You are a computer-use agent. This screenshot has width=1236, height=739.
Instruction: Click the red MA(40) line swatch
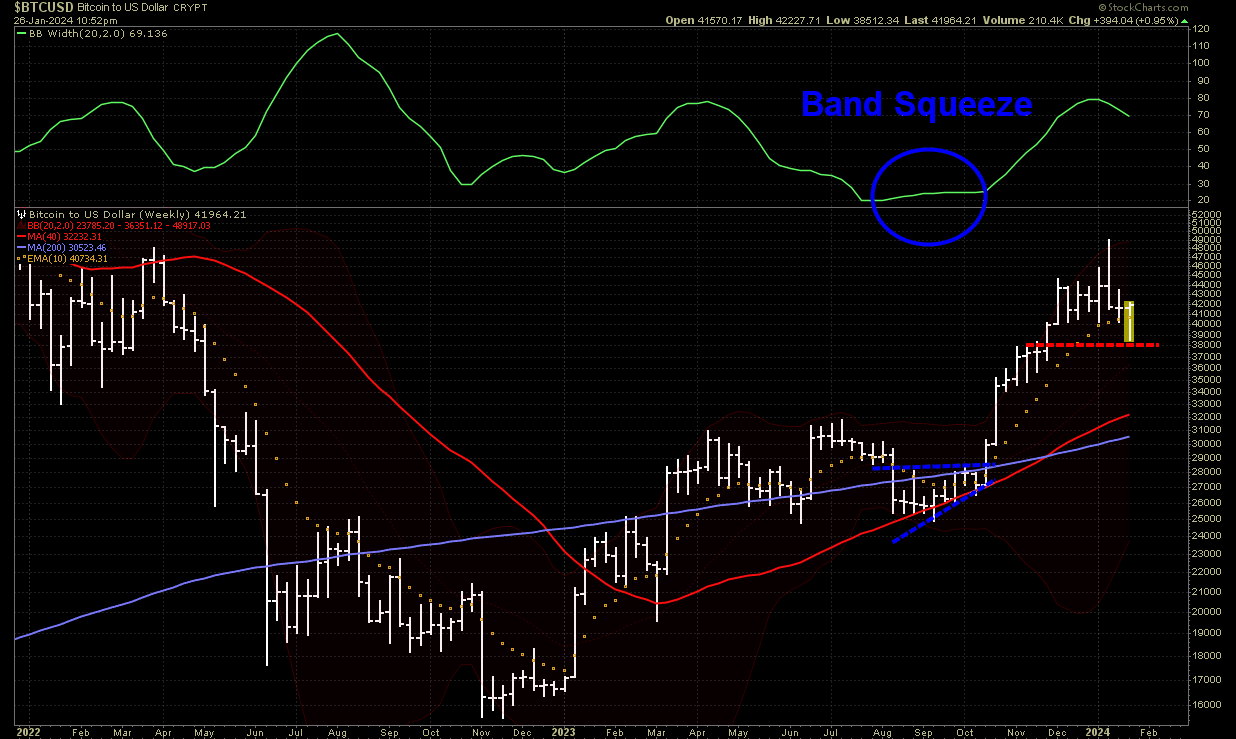tap(22, 236)
